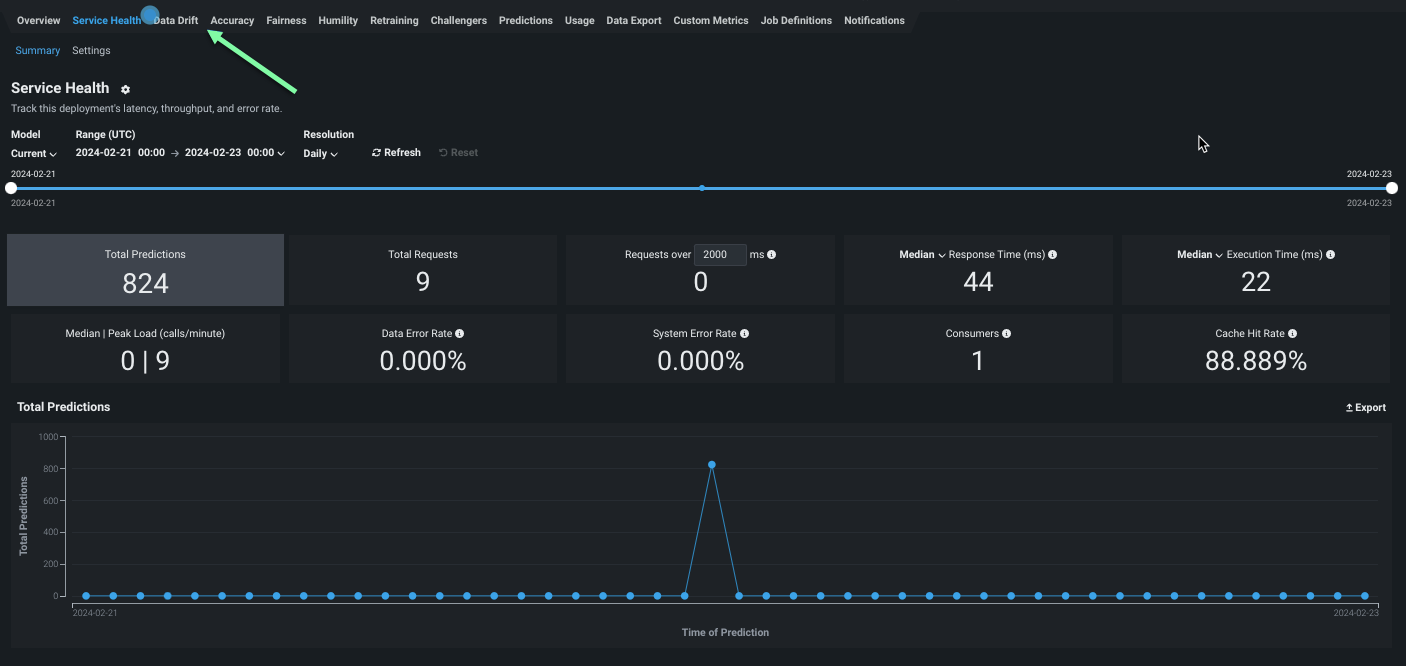This screenshot has width=1406, height=666.
Task: Click Cache Hit Rate info icon
Action: tap(1292, 334)
